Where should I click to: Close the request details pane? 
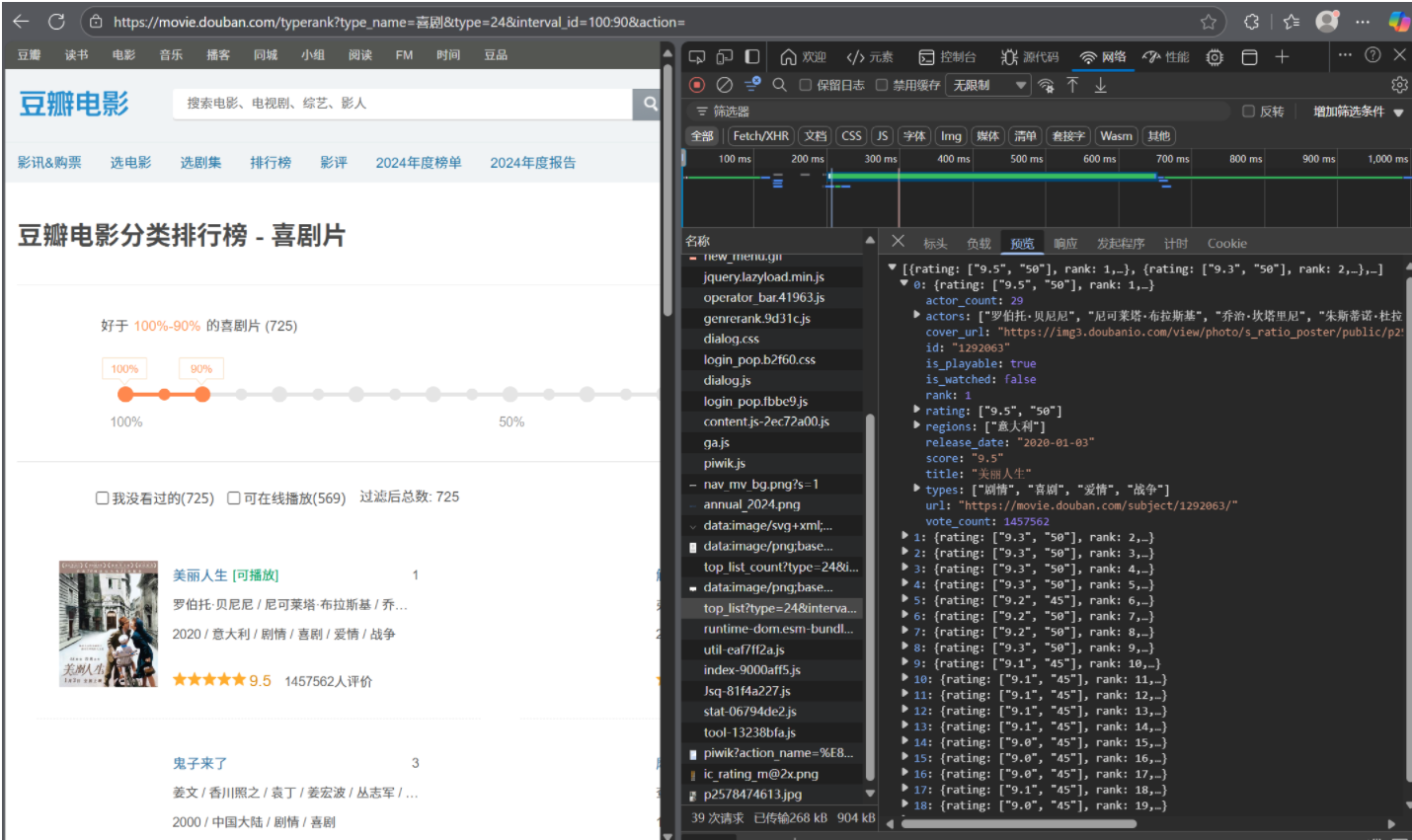(x=898, y=241)
